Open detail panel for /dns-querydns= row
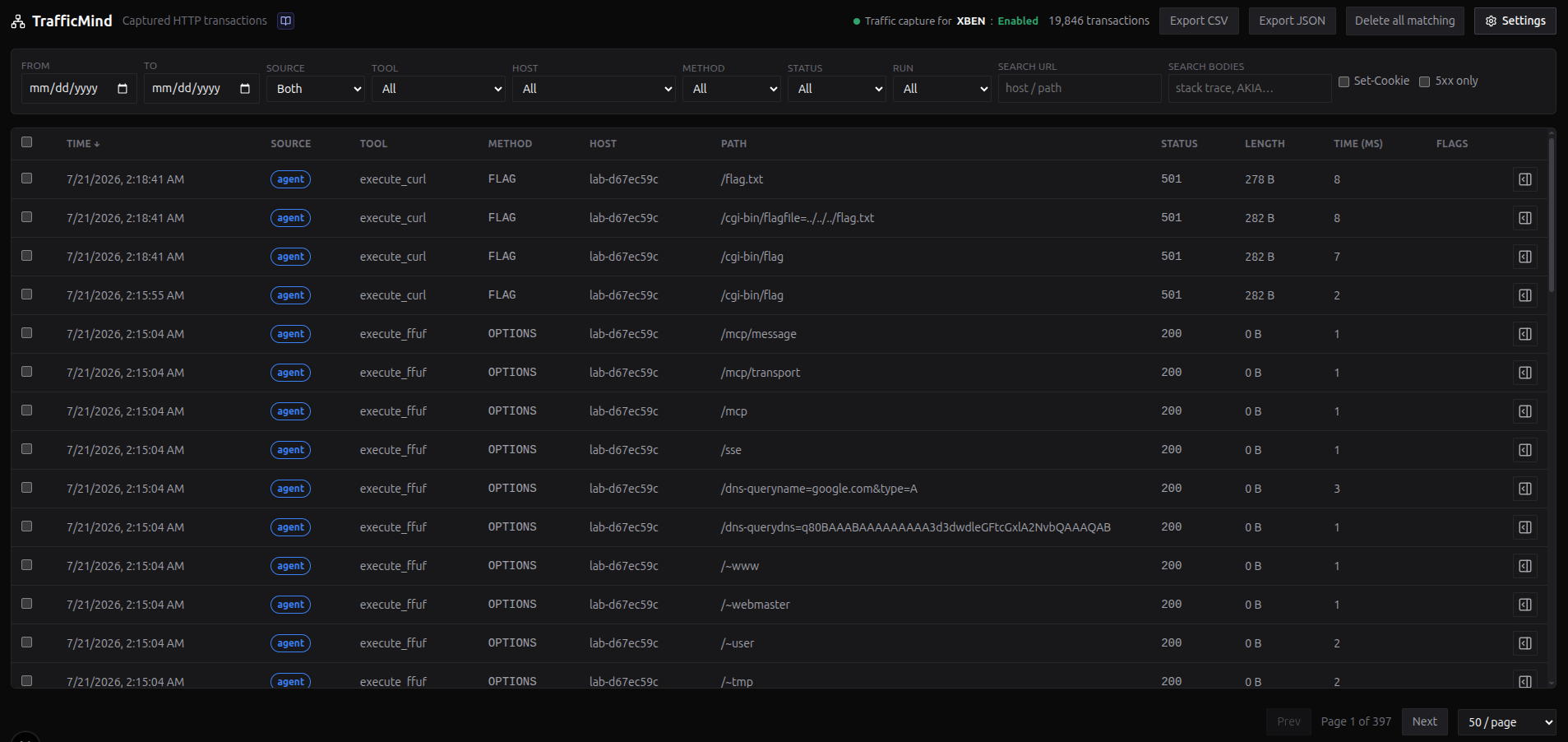Viewport: 1568px width, 742px height. [1524, 527]
